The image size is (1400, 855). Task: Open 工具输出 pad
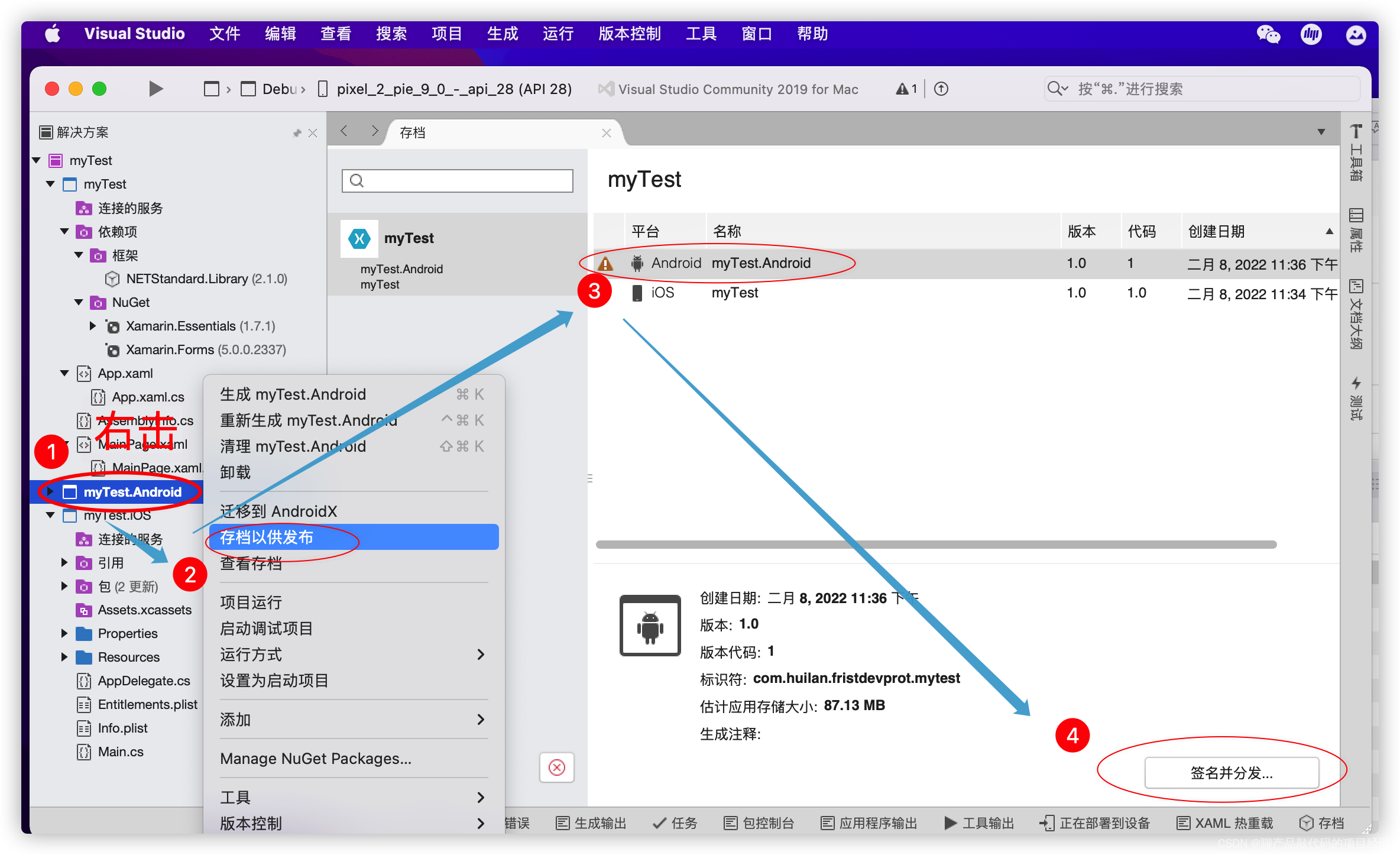pyautogui.click(x=979, y=823)
